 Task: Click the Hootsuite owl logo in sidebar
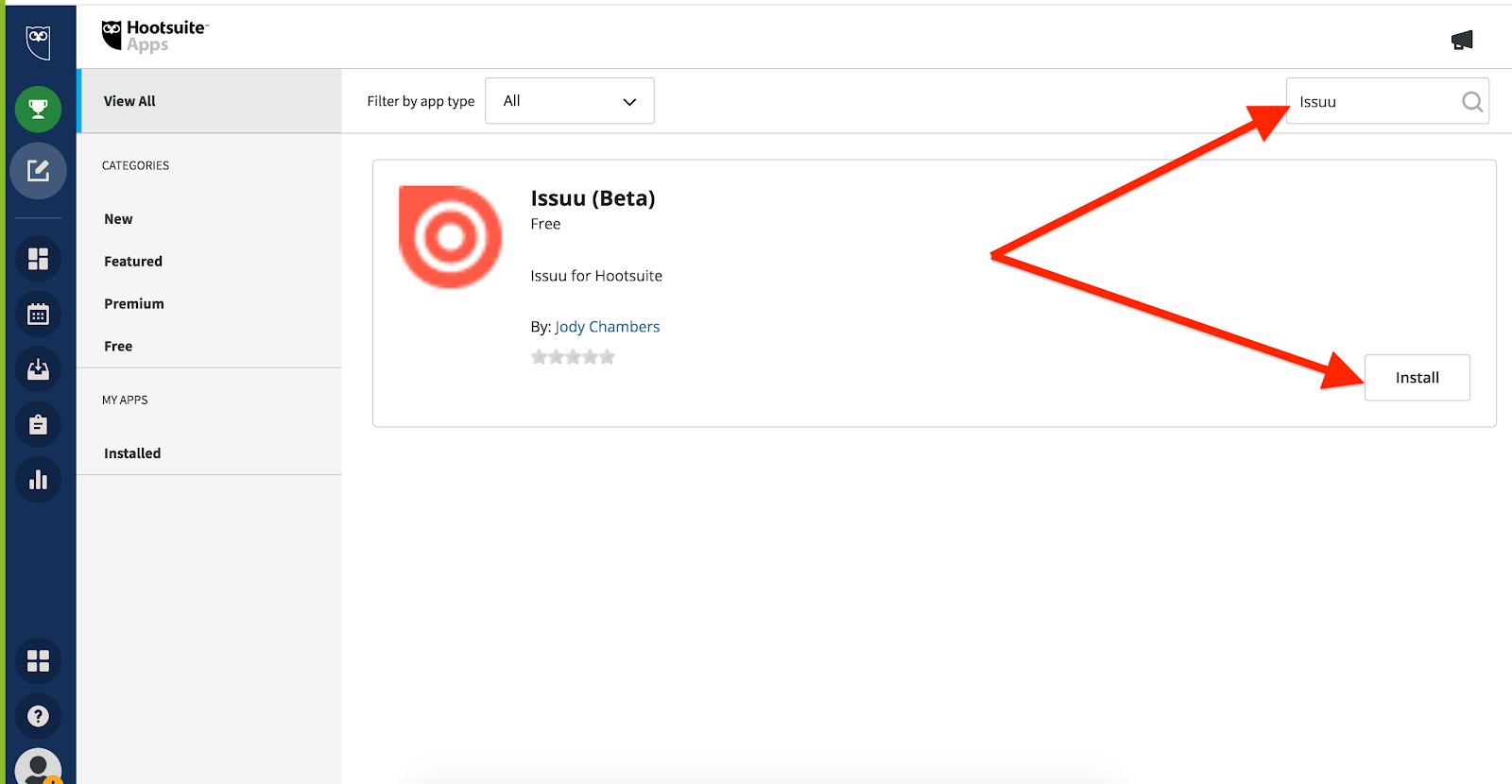pos(38,42)
